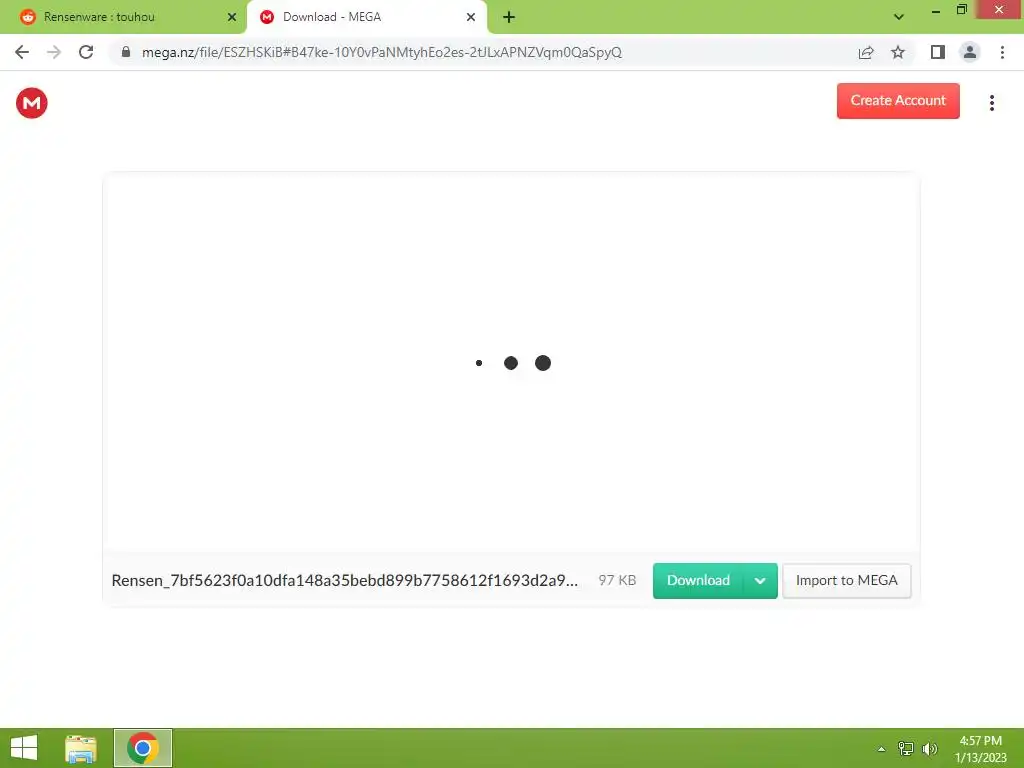Open network tray icon
The width and height of the screenshot is (1024, 768).
pyautogui.click(x=906, y=749)
